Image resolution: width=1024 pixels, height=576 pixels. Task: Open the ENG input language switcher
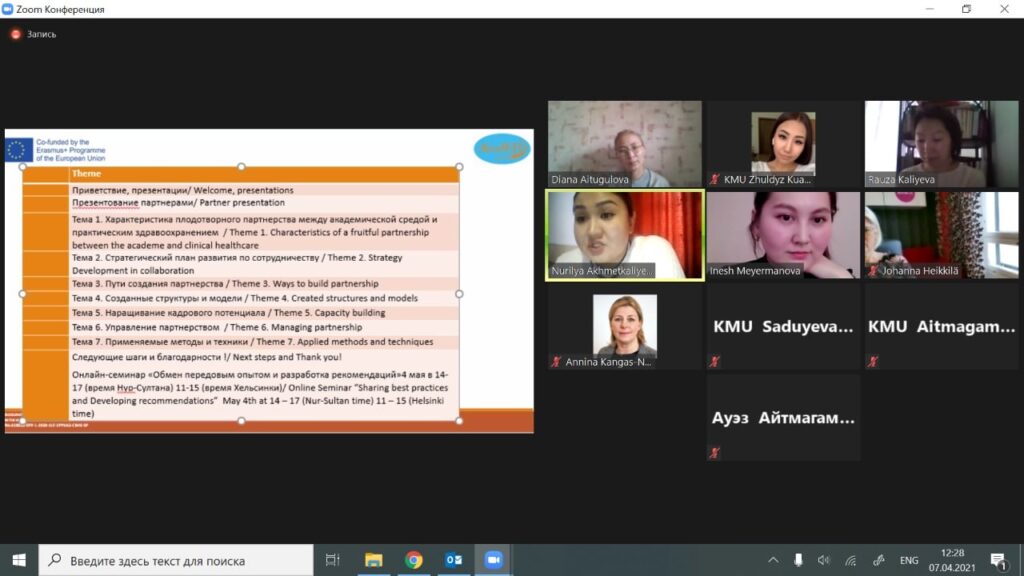point(909,560)
